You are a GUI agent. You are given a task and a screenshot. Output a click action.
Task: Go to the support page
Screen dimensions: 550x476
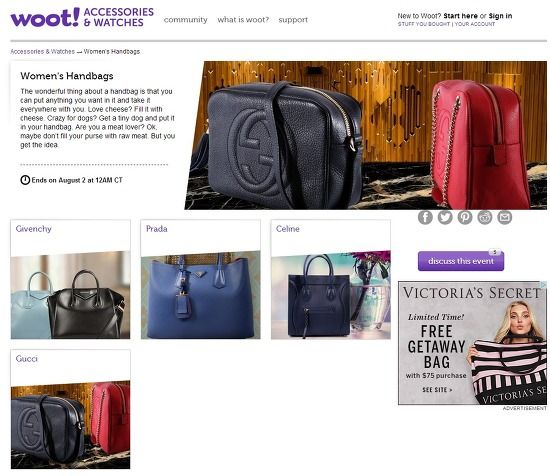pos(293,20)
